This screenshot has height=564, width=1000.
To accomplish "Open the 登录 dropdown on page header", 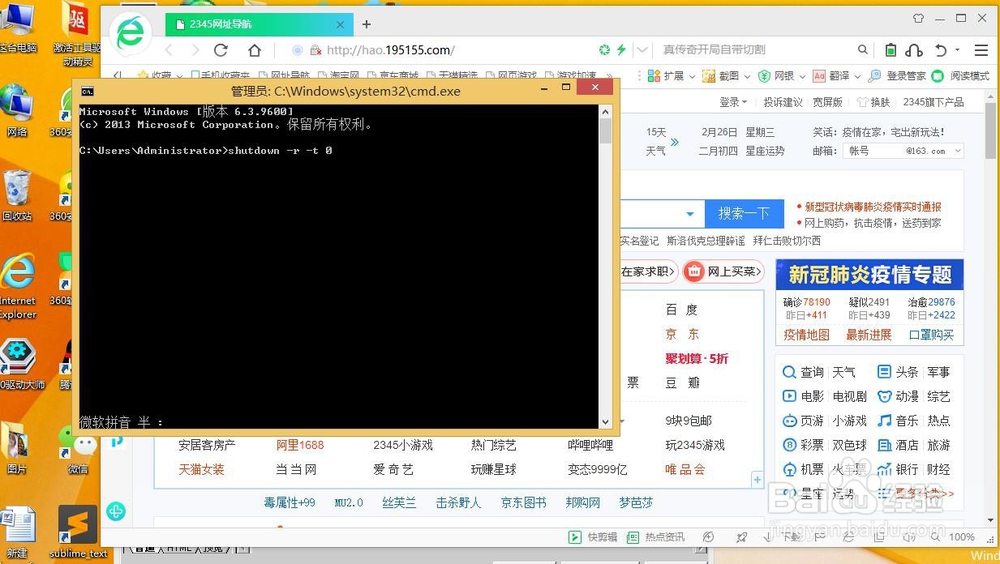I will pos(733,102).
